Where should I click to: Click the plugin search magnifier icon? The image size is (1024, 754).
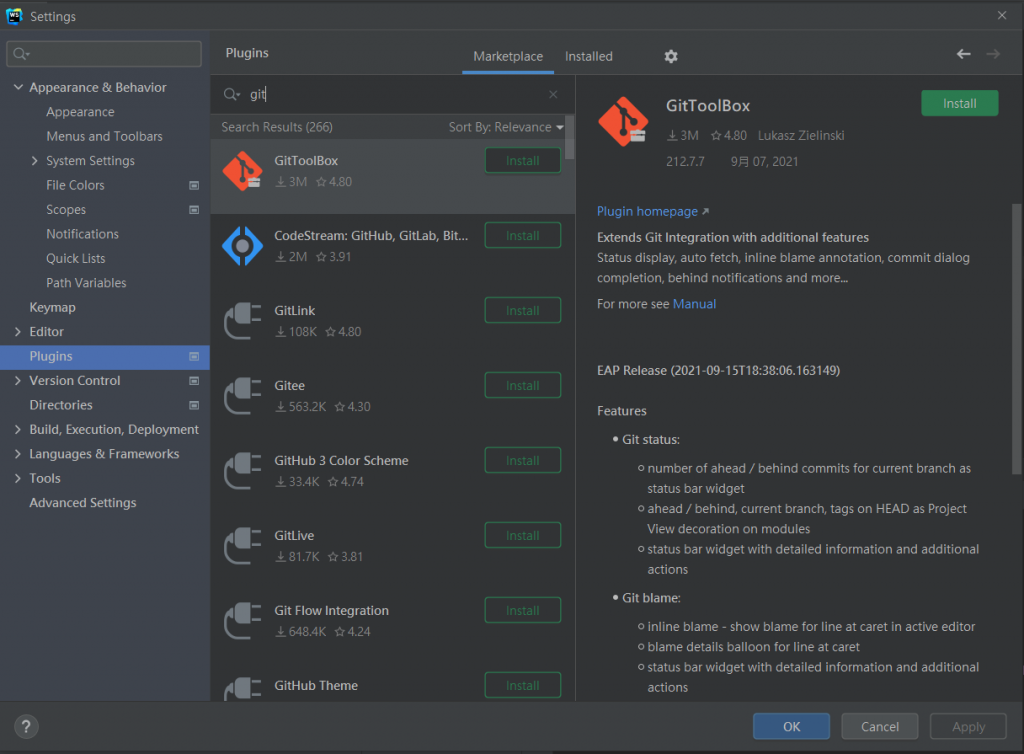[x=231, y=95]
